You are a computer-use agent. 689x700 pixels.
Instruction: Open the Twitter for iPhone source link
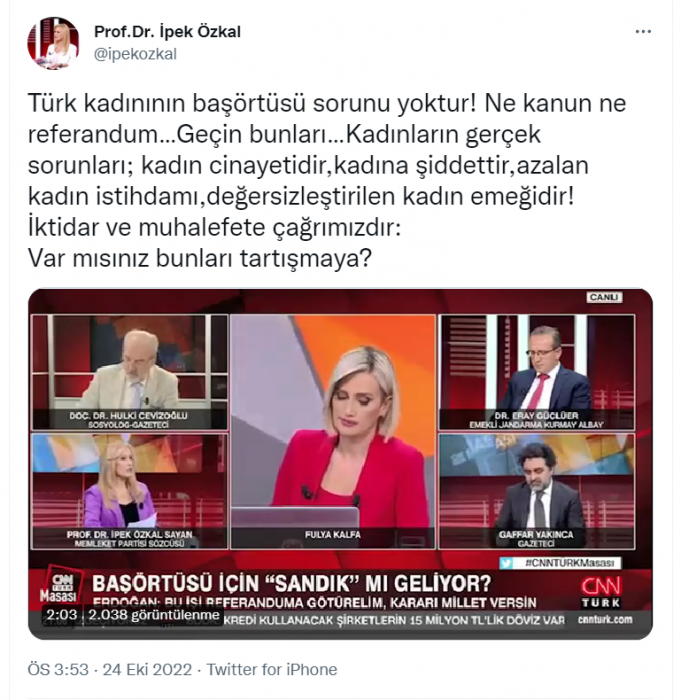(271, 670)
